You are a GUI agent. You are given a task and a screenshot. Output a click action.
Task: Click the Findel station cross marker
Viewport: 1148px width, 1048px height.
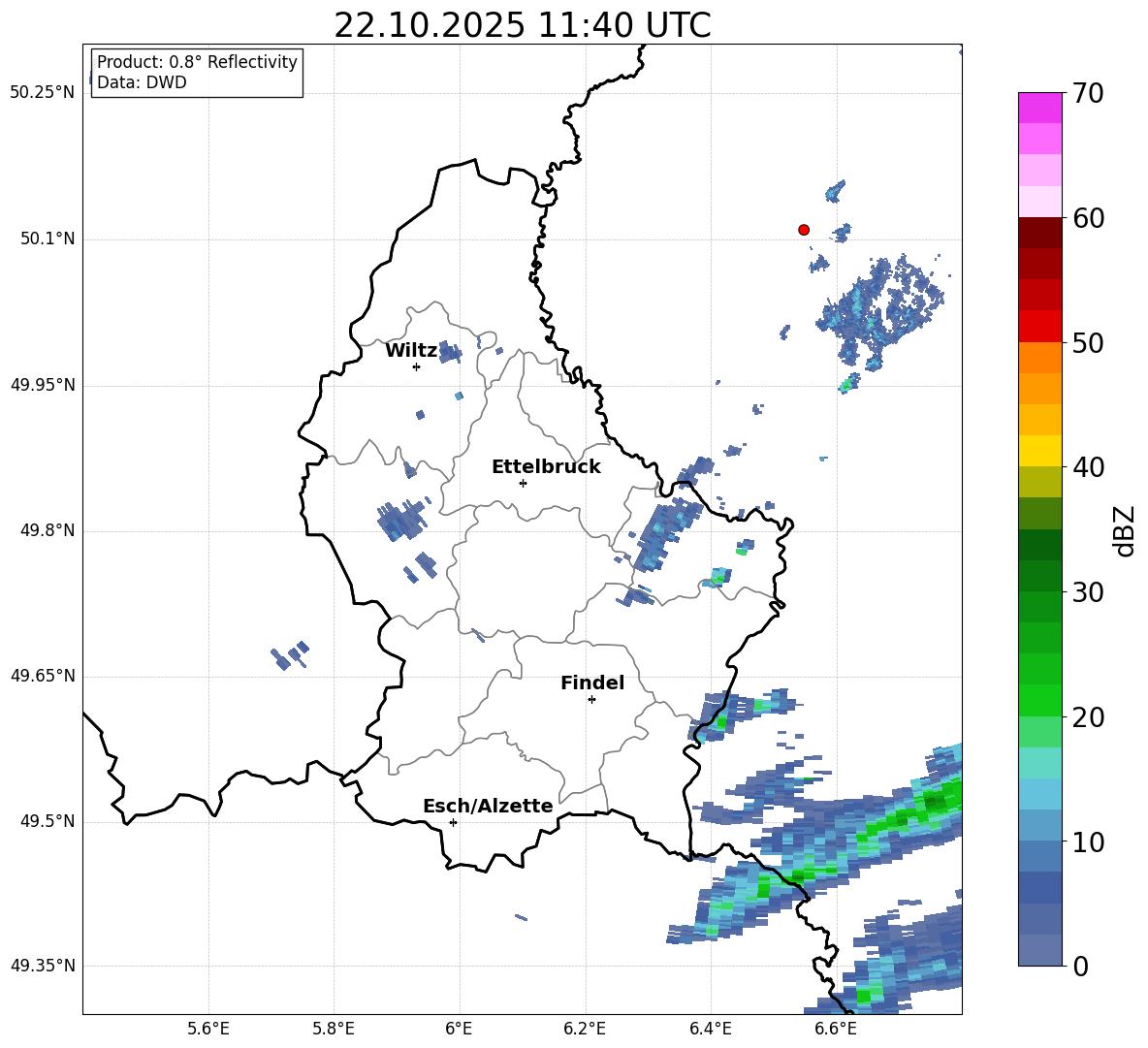click(591, 700)
